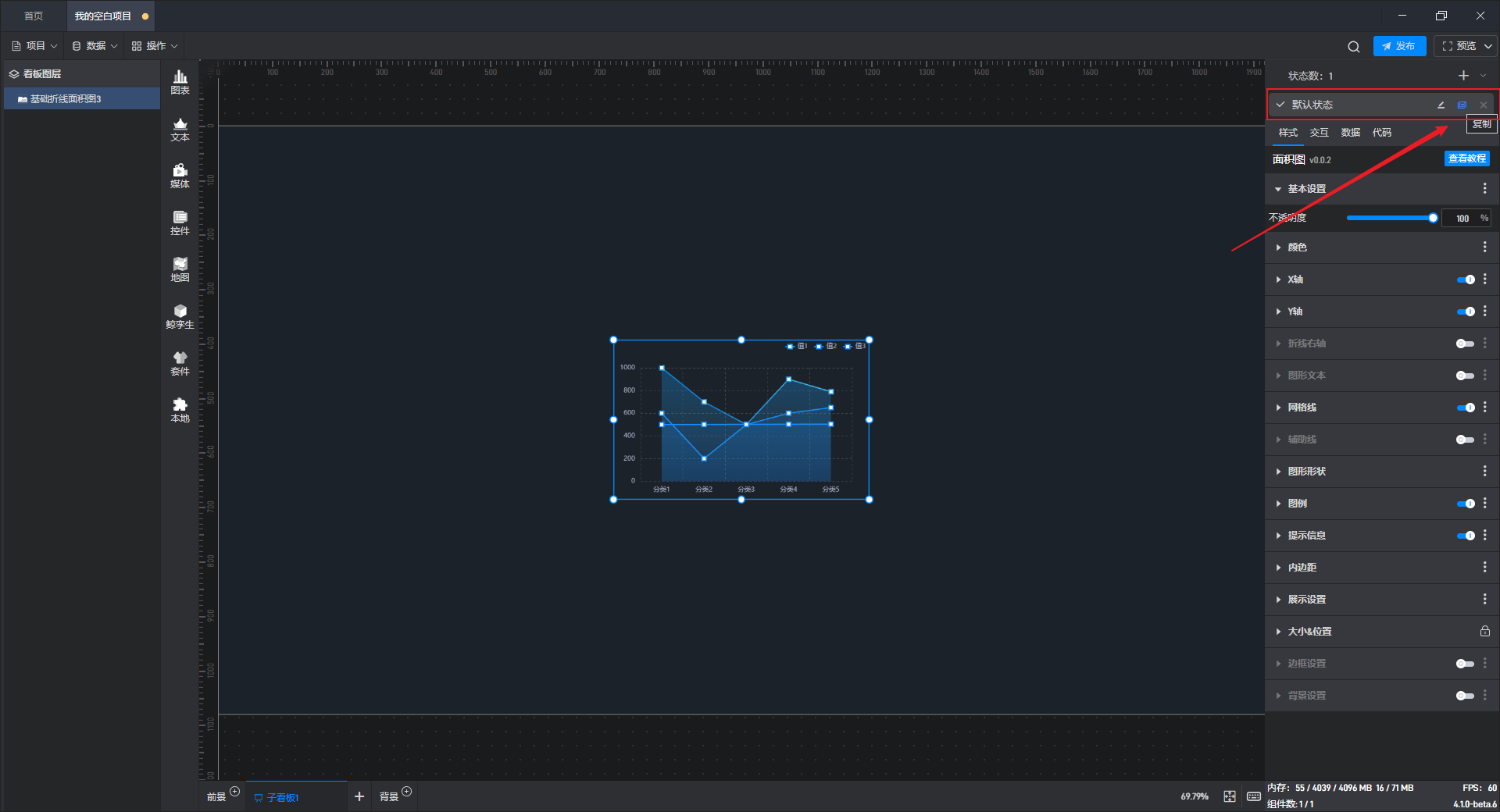1500x812 pixels.
Task: Expand the 图形形状 section
Action: [x=1278, y=472]
